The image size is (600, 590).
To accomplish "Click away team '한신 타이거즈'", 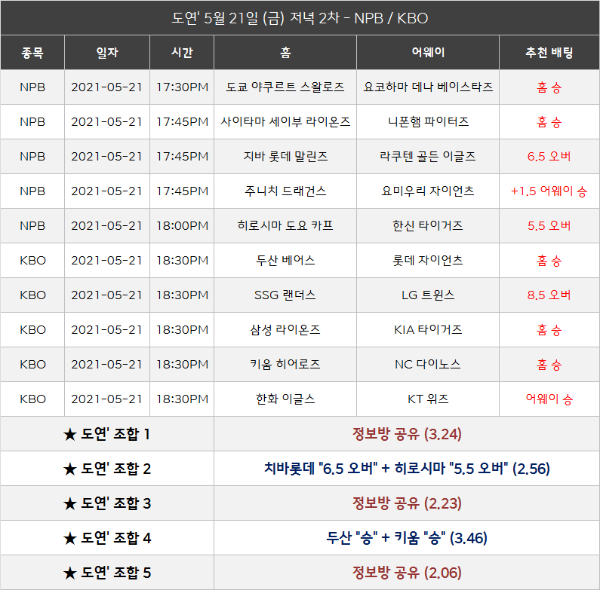I will [428, 226].
